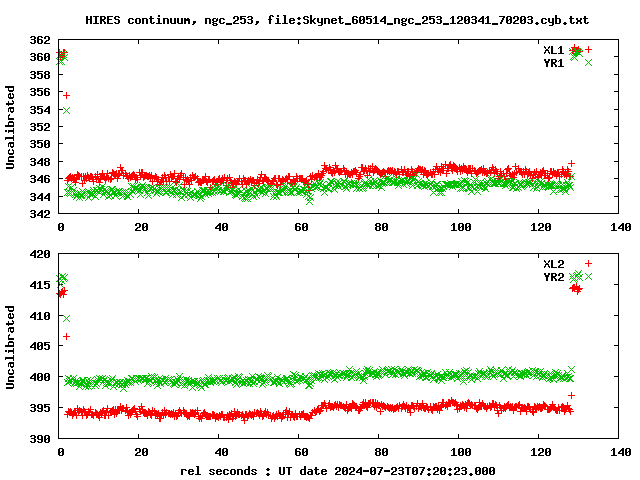Click the 'Uncalibrated' y-axis label of the upper plot
This screenshot has height=480, width=640.
10,127
